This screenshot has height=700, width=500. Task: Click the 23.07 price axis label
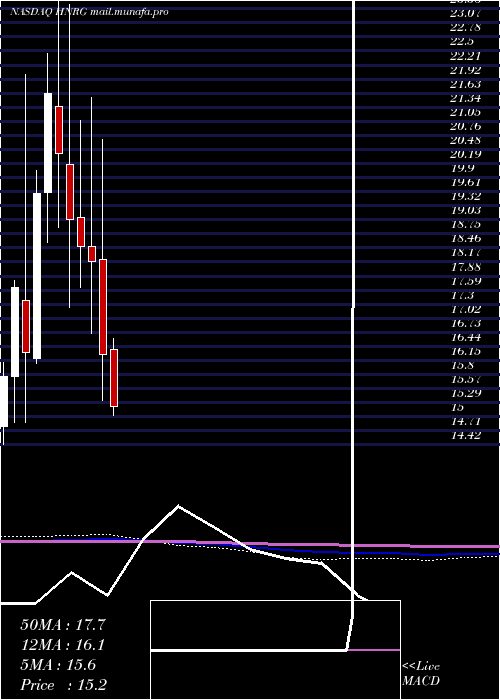[x=466, y=13]
